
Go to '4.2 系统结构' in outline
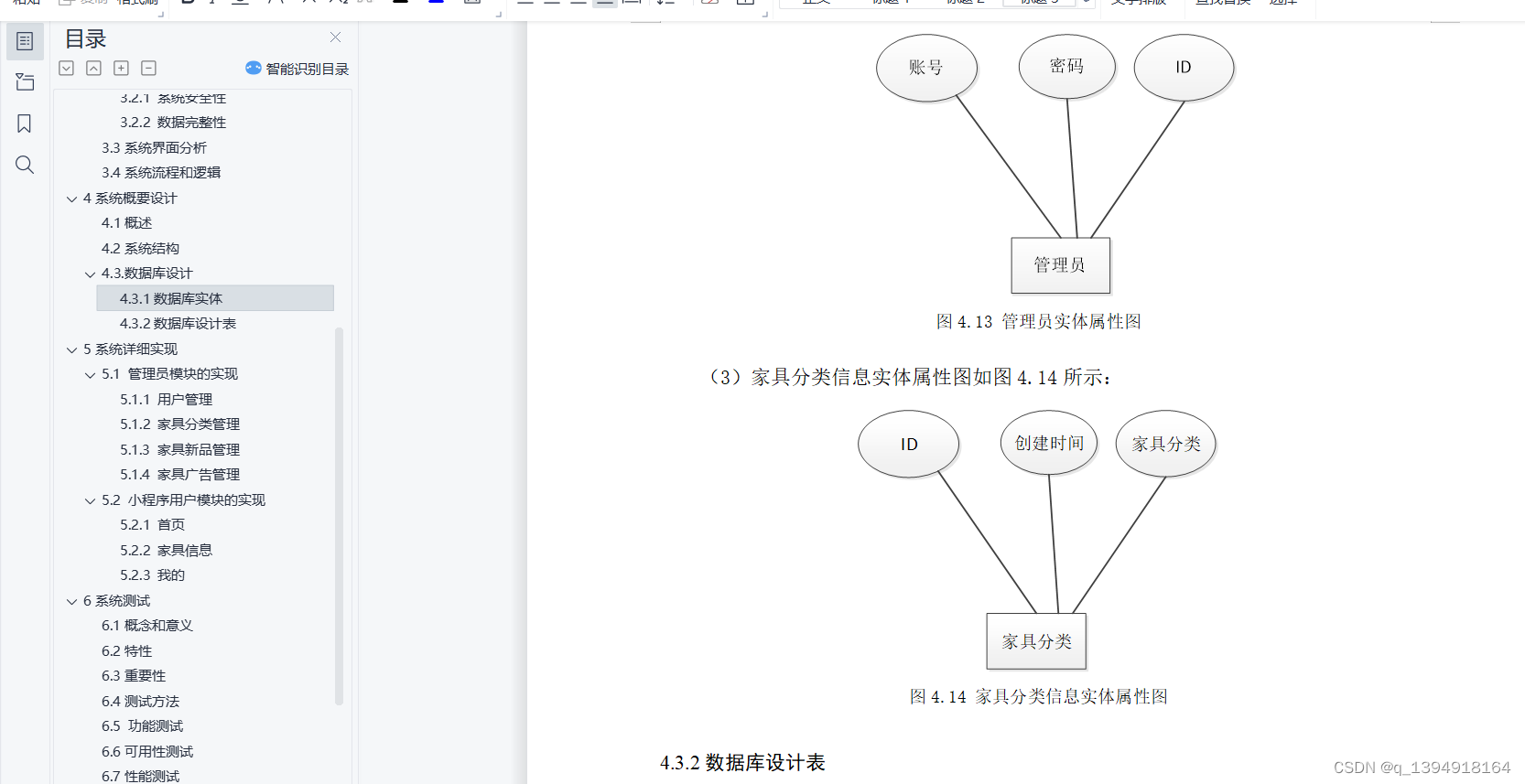click(140, 249)
